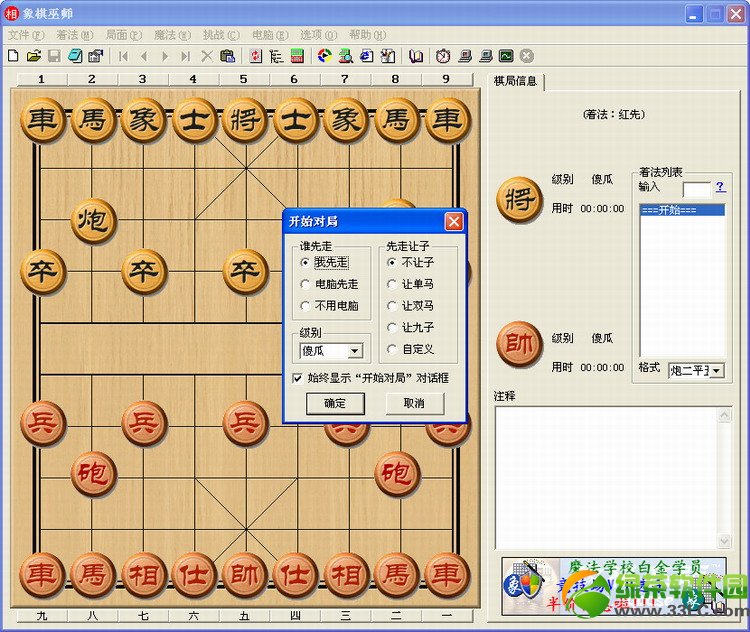This screenshot has height=632, width=750.
Task: Open the 魔法 menu
Action: click(x=172, y=35)
